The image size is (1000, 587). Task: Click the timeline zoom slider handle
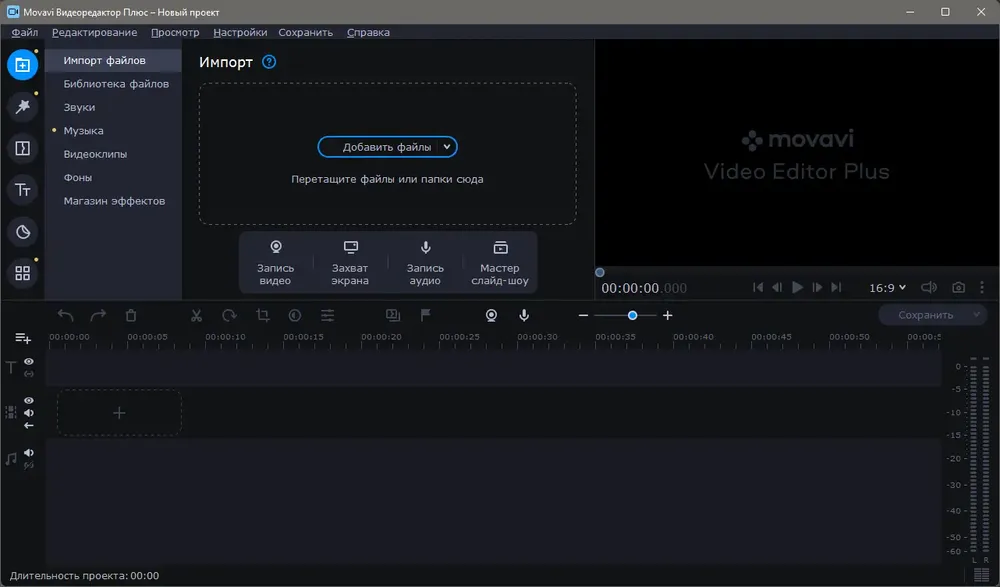pos(632,315)
